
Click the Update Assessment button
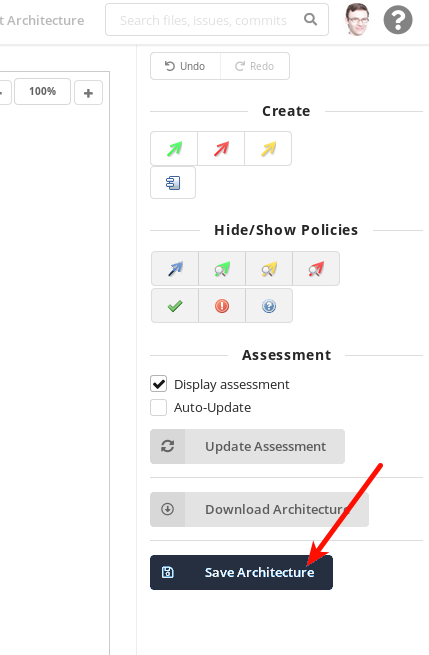pyautogui.click(x=247, y=447)
